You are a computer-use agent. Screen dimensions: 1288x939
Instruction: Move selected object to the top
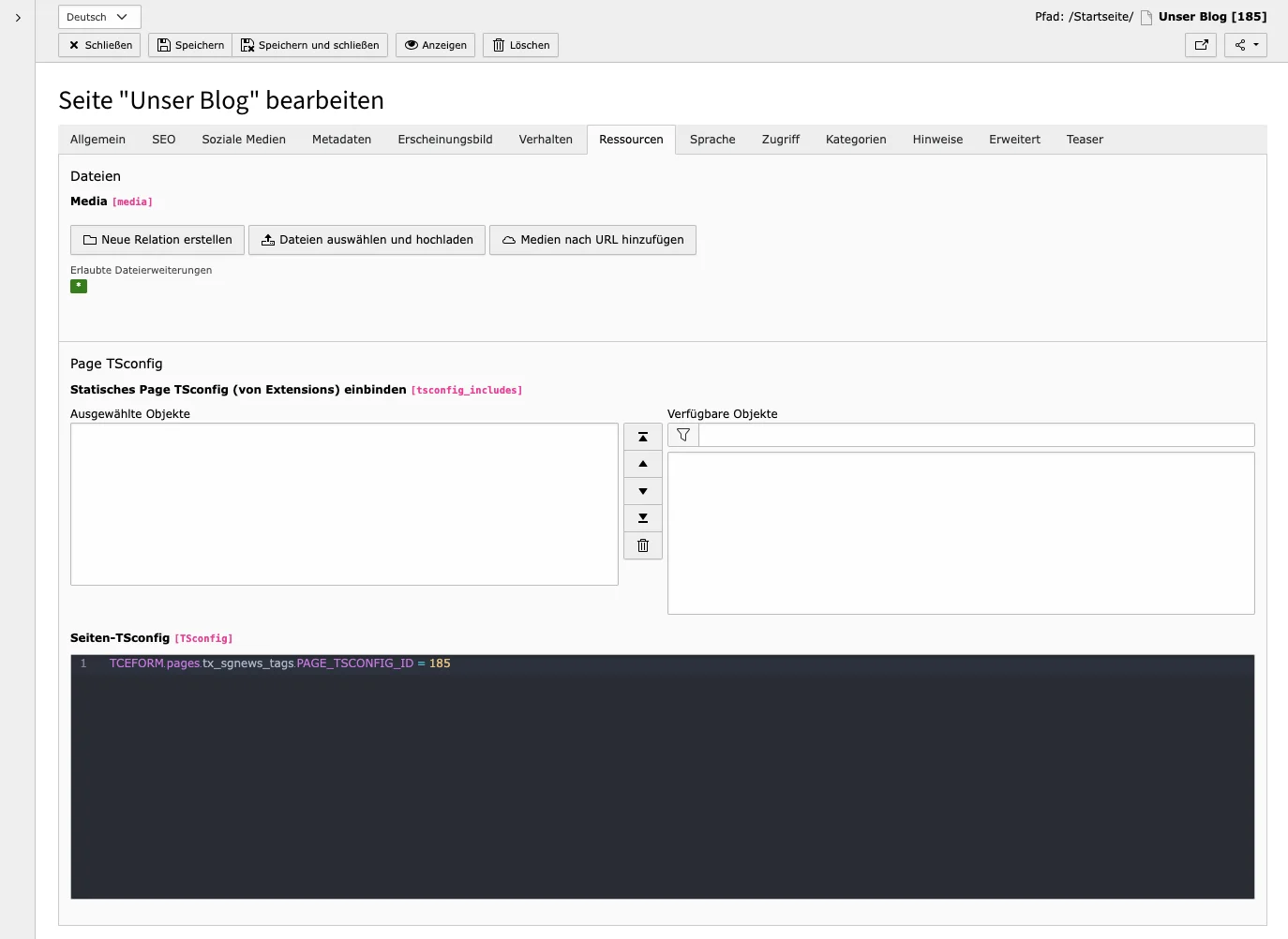click(x=642, y=436)
